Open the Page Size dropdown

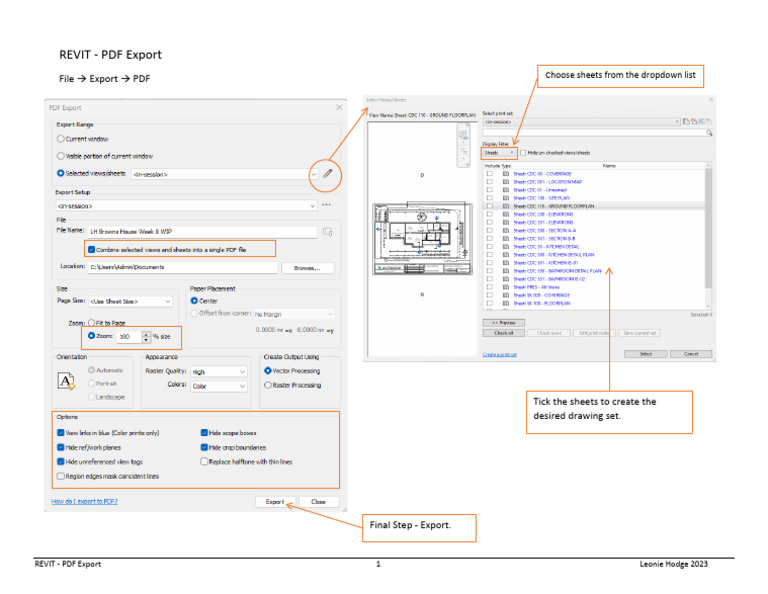pos(130,302)
